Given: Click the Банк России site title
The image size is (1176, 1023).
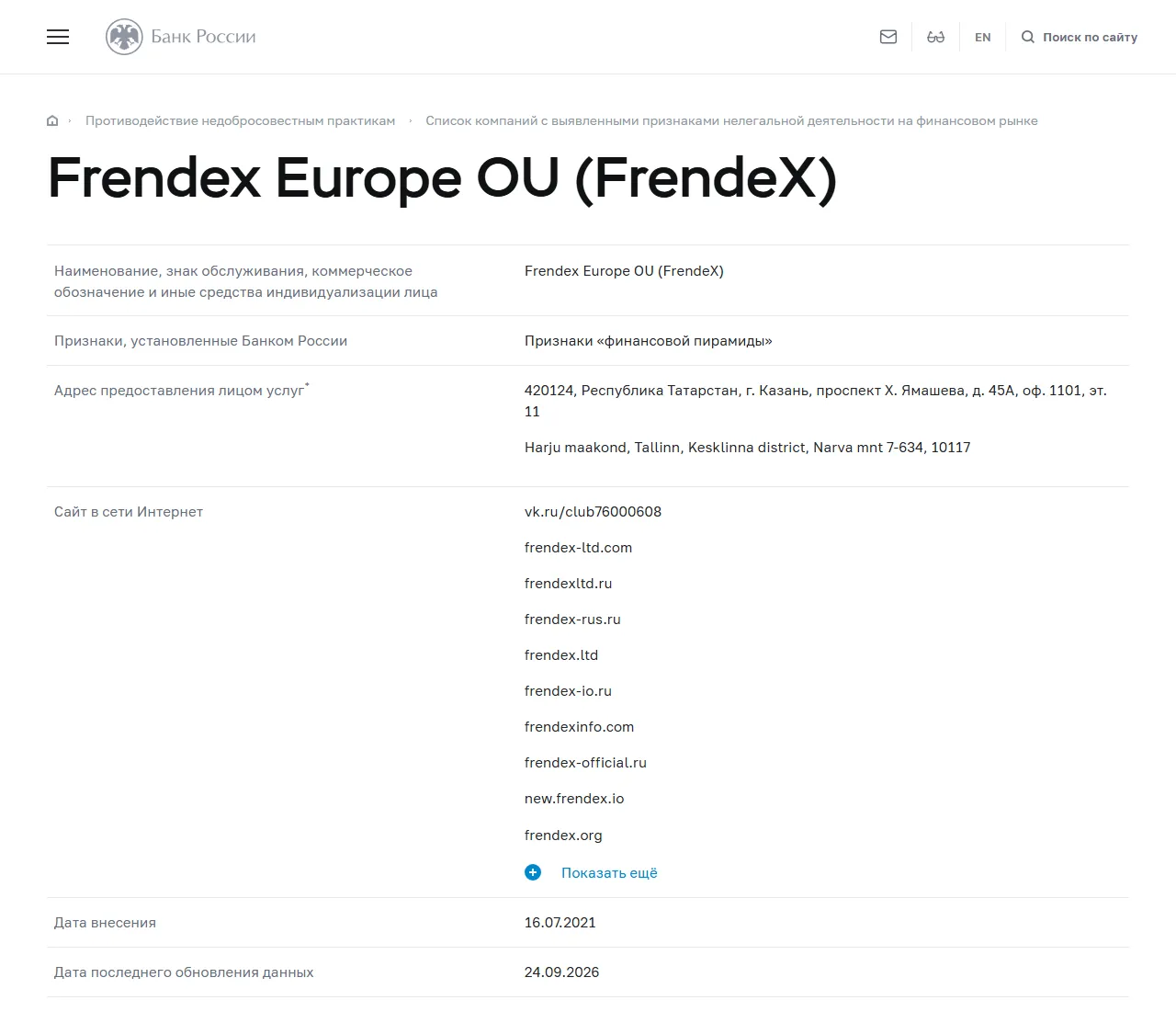Looking at the screenshot, I should (204, 37).
